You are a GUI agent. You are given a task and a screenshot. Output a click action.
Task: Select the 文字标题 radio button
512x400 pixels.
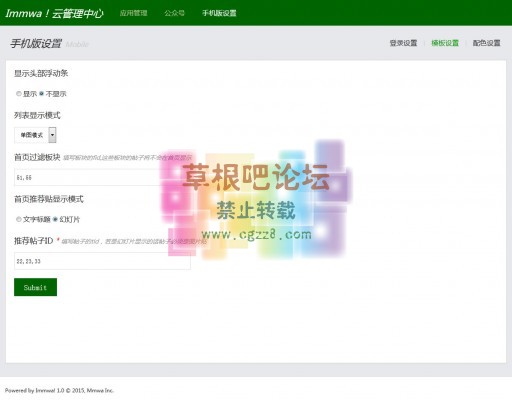coord(19,219)
